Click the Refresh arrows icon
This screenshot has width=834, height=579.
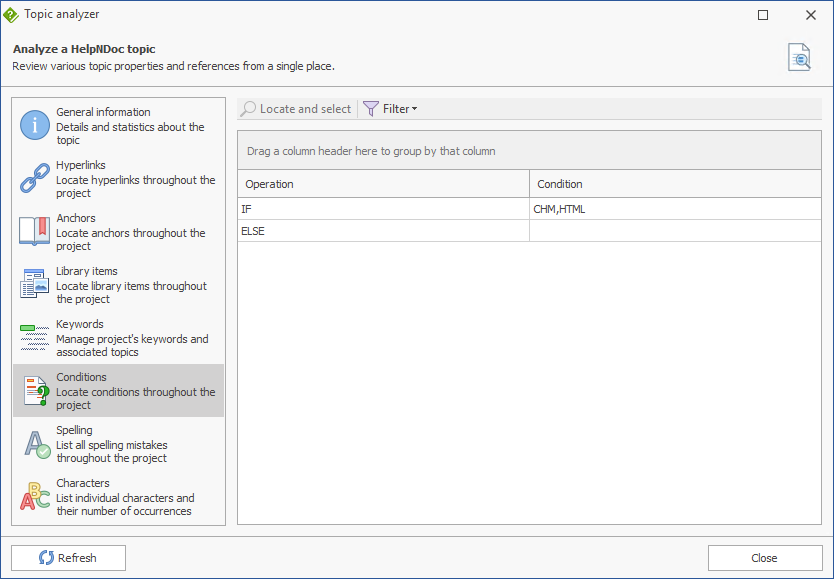point(46,558)
